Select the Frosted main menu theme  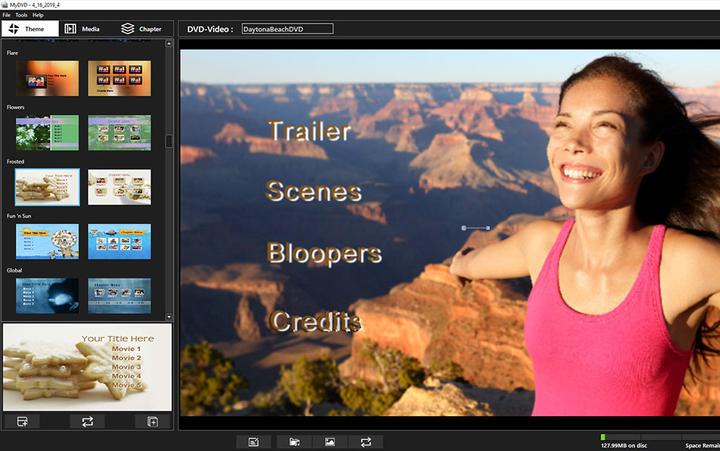[x=47, y=187]
